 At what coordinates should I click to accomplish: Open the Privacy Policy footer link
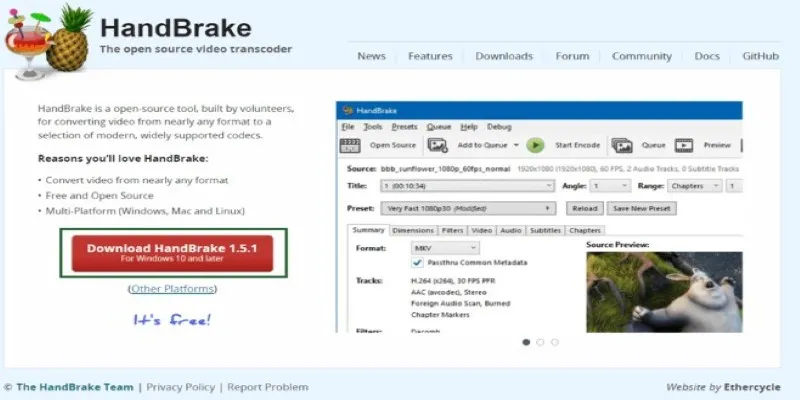coord(181,387)
